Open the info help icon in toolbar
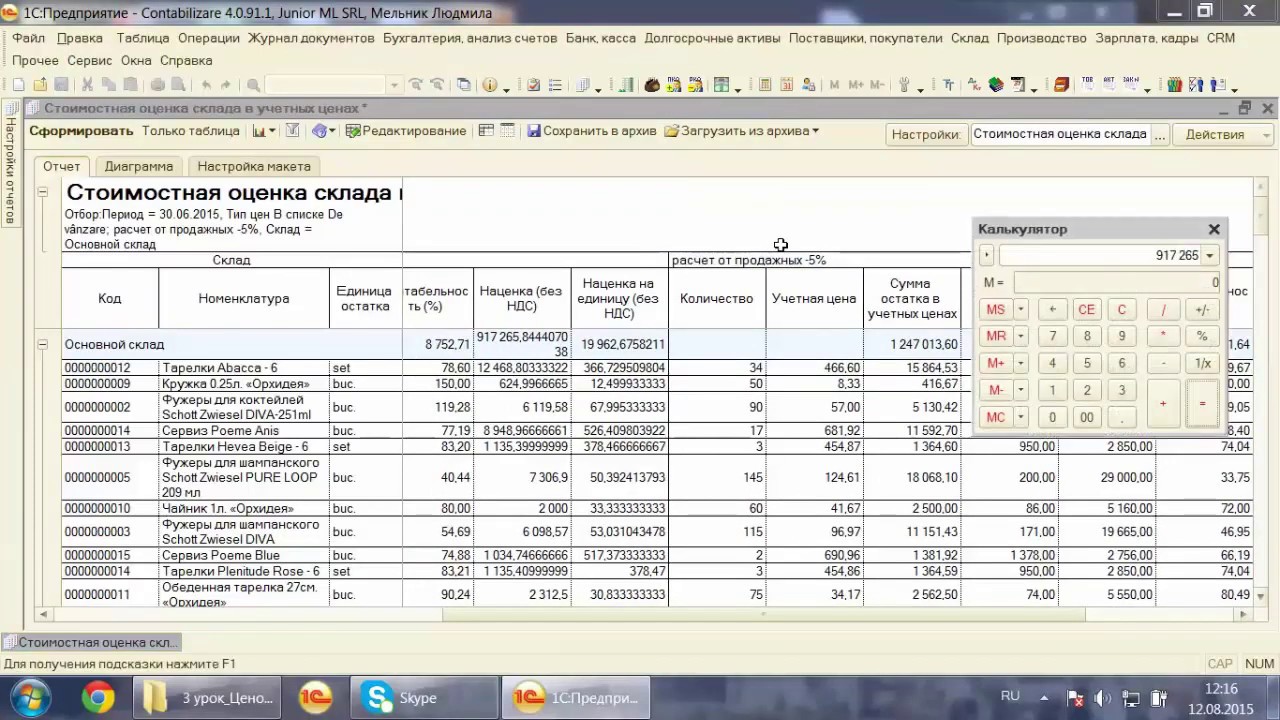The width and height of the screenshot is (1280, 720). click(490, 85)
